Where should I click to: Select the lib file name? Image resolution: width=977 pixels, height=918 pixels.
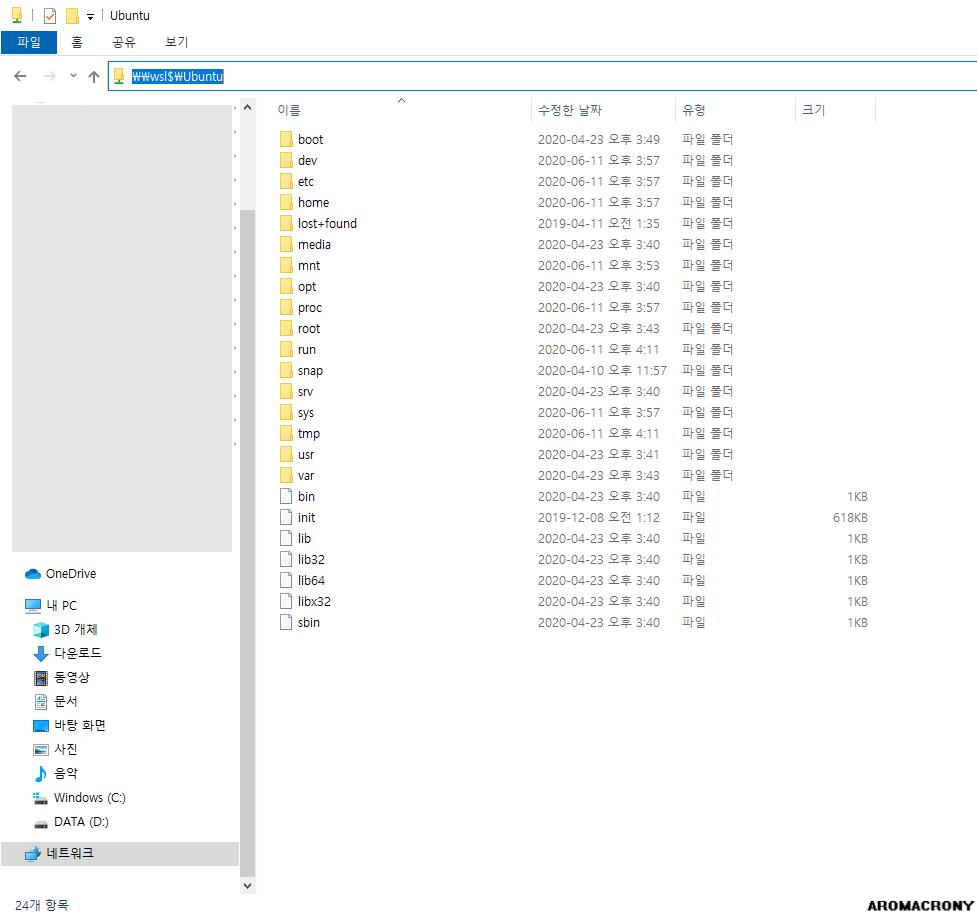304,538
